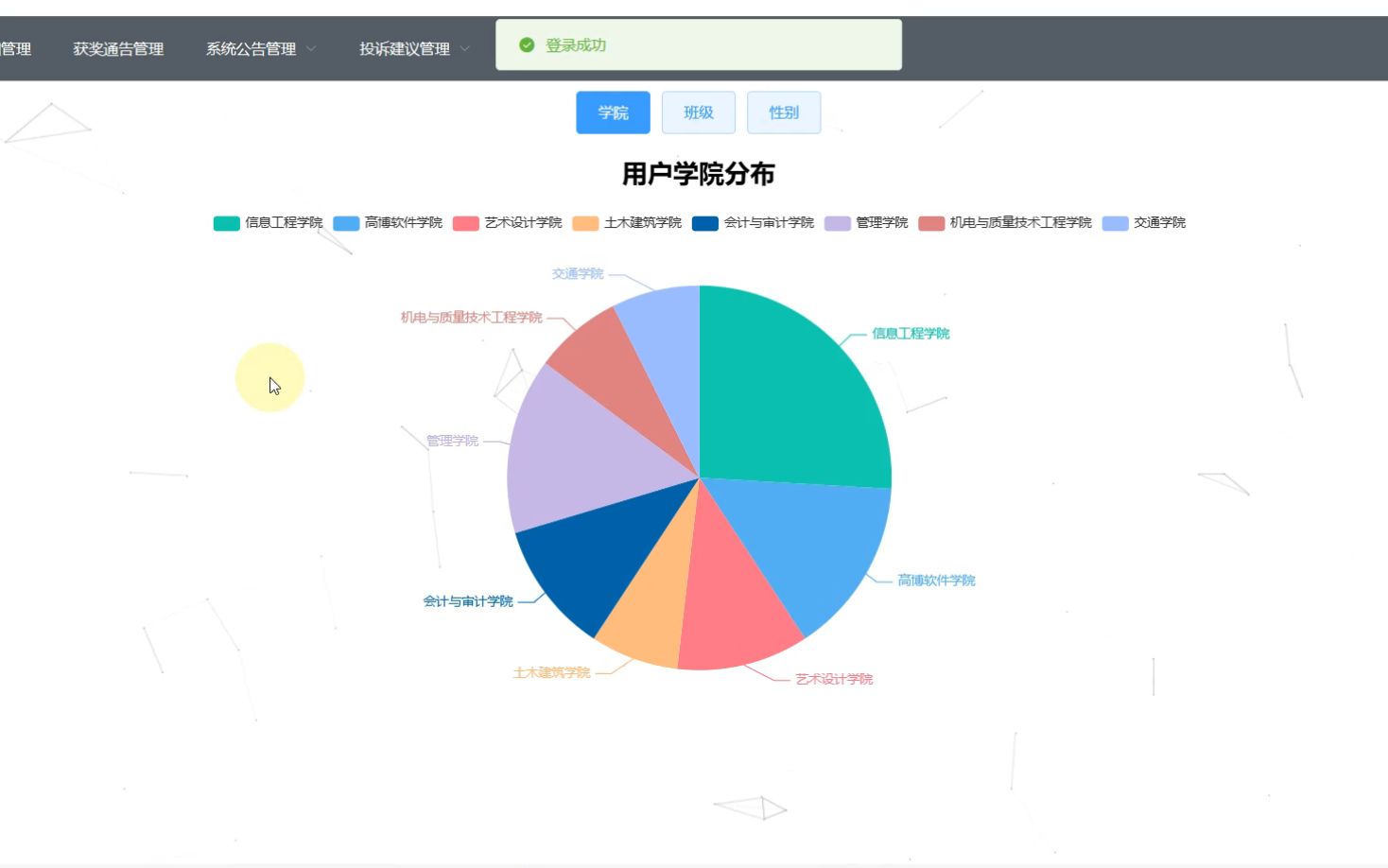Click the 机电与质量技术工程学院 pie label text
The width and height of the screenshot is (1388, 868).
pyautogui.click(x=471, y=318)
